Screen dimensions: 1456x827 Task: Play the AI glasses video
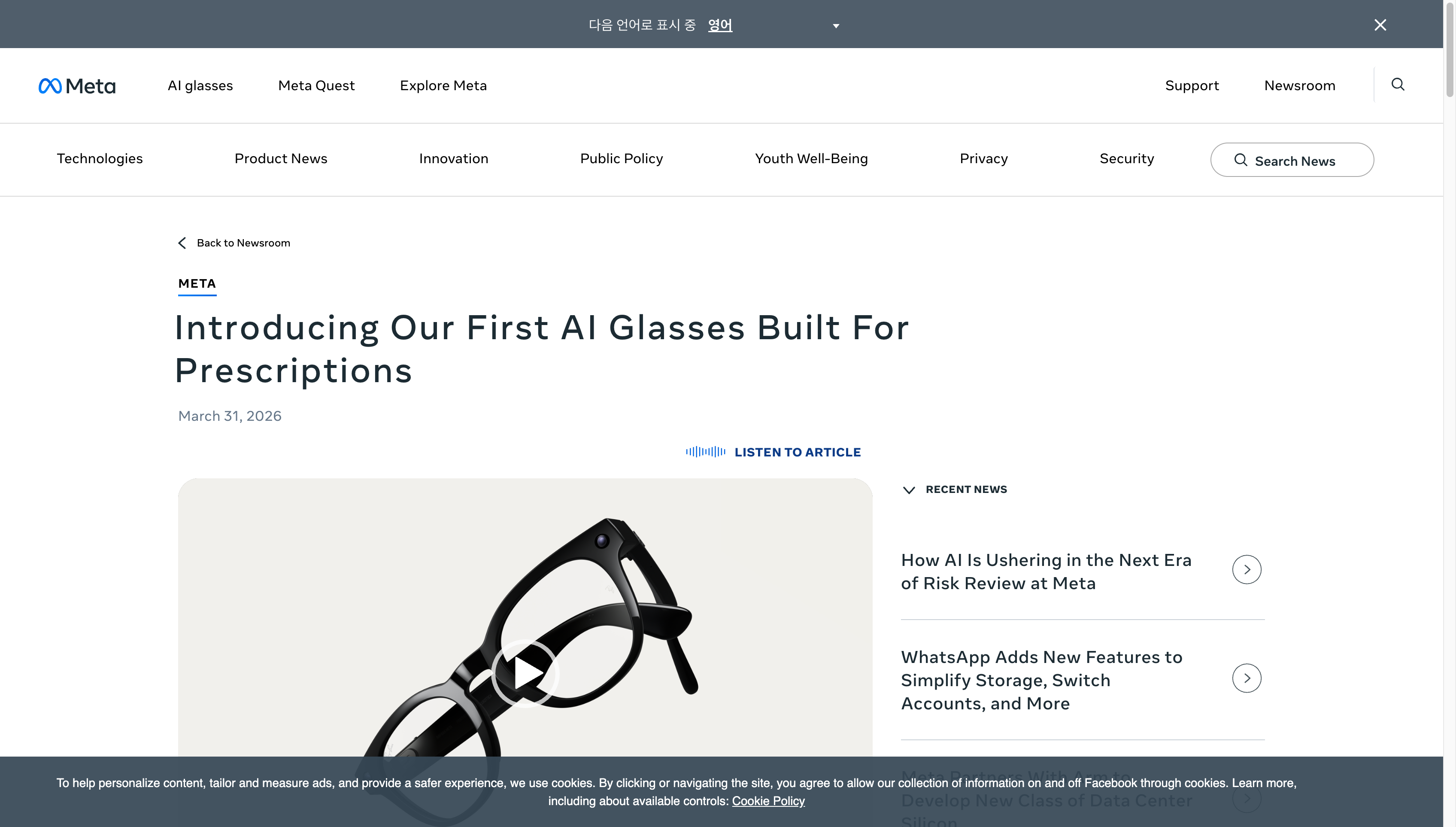tap(525, 673)
